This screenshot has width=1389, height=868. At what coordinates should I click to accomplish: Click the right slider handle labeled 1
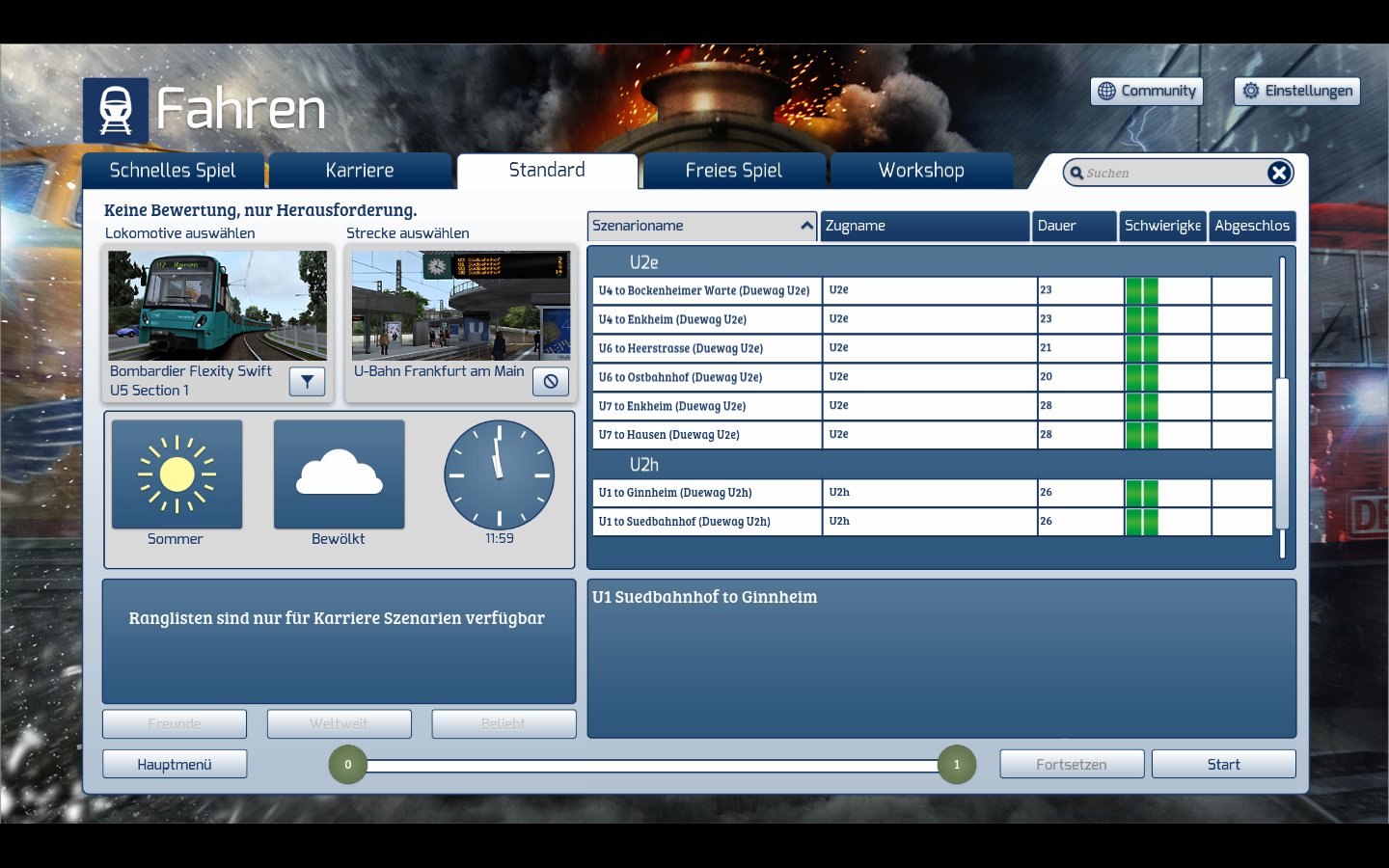coord(957,764)
